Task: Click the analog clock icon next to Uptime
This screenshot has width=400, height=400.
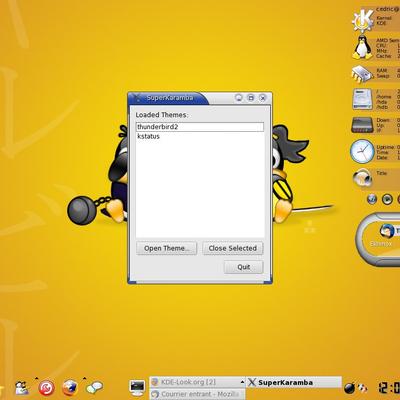Action: [x=362, y=151]
